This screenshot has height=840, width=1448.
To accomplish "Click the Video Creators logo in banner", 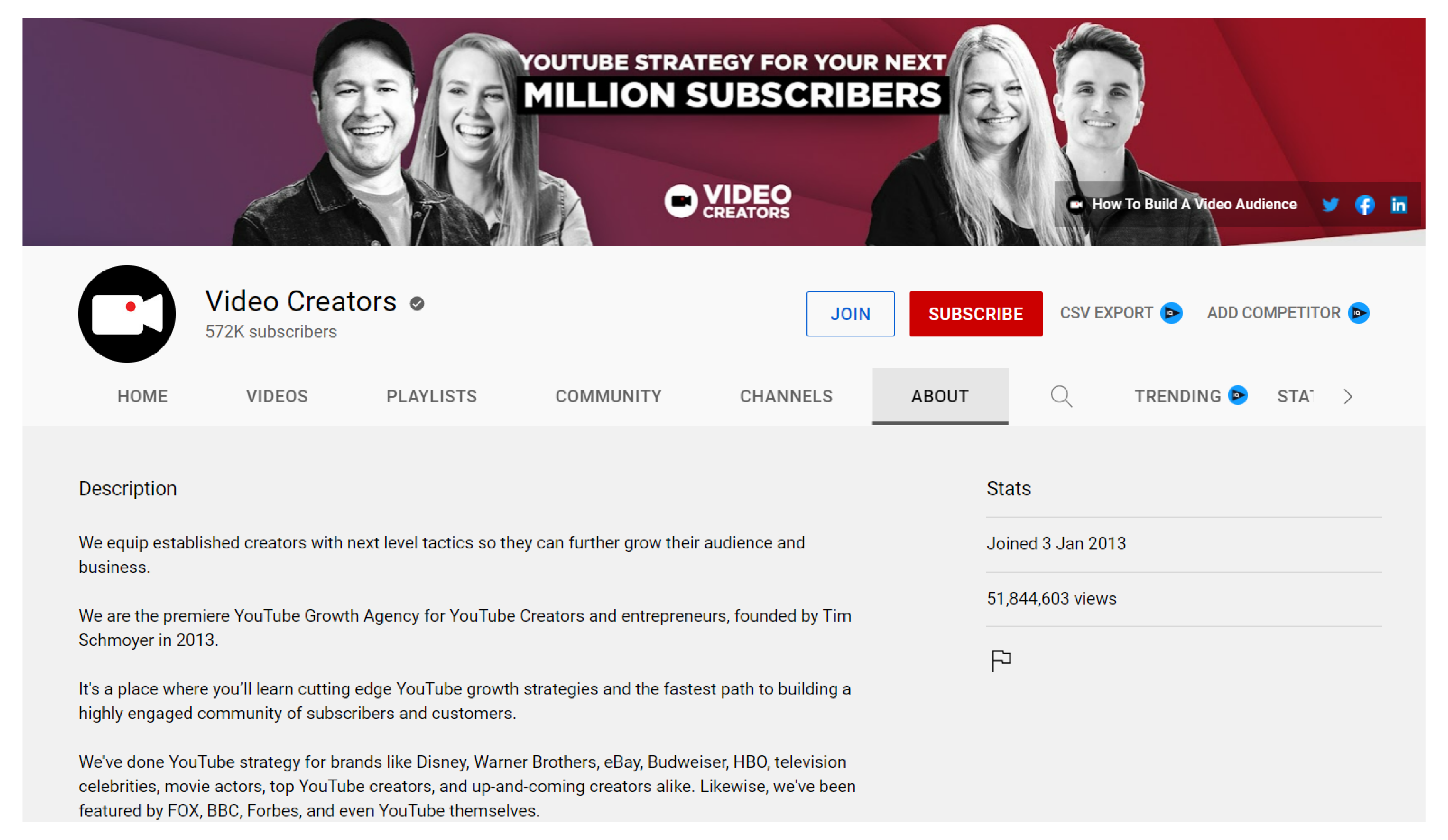I will click(x=727, y=201).
